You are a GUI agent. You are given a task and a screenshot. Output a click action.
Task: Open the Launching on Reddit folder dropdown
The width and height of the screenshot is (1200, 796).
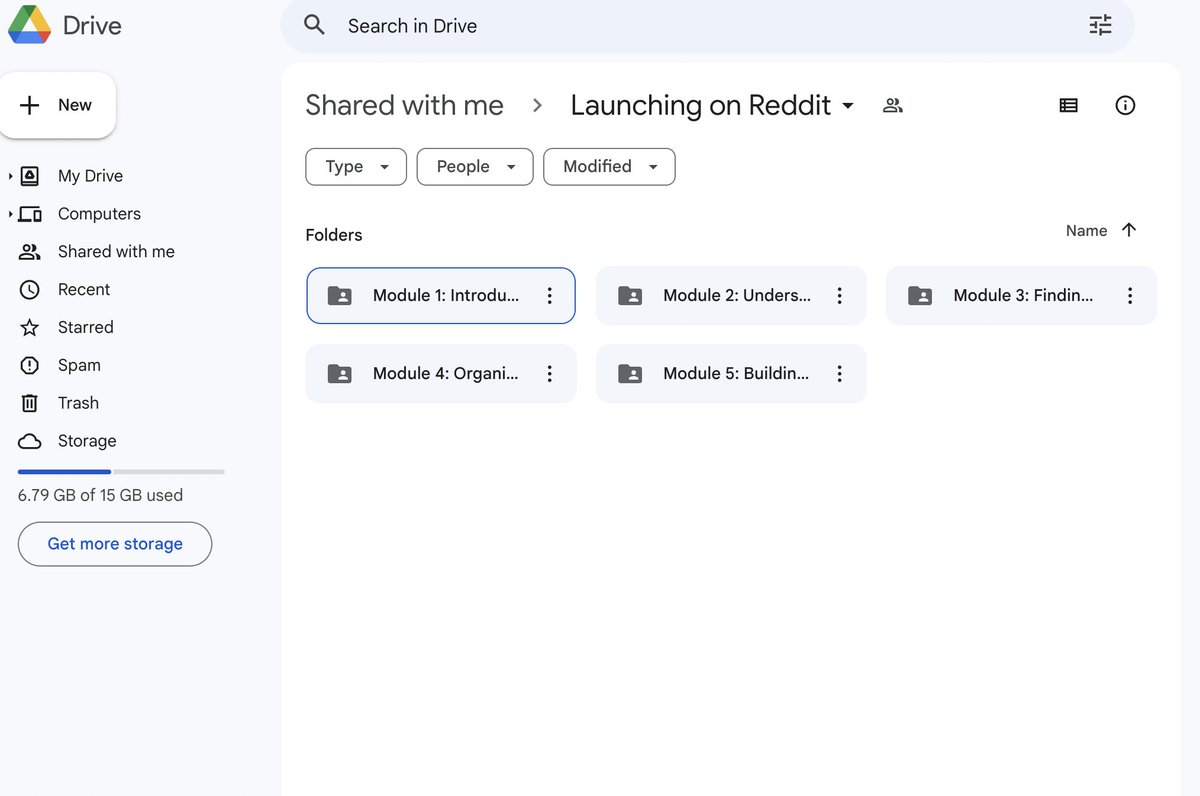click(x=848, y=106)
